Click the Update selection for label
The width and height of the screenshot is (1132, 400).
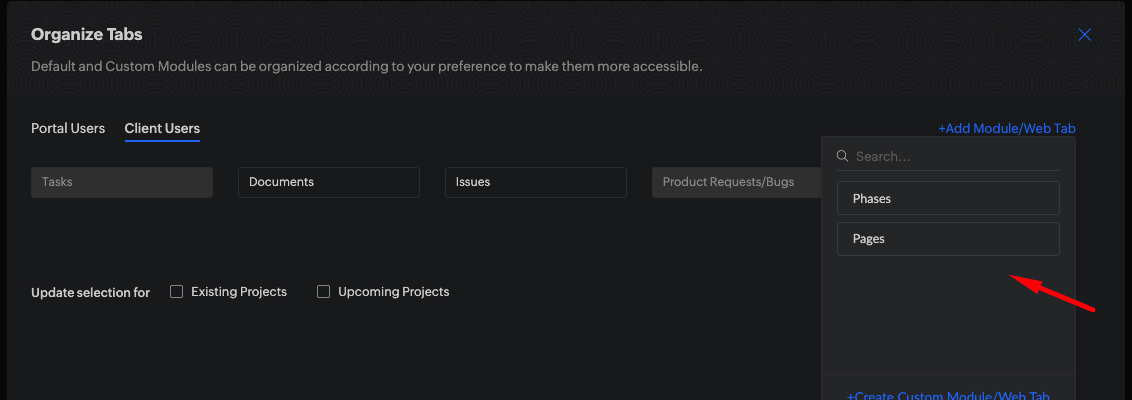click(91, 293)
